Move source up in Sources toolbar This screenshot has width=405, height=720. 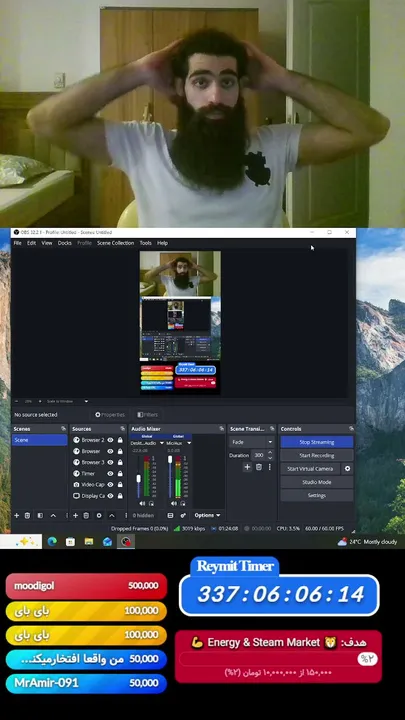pos(112,516)
